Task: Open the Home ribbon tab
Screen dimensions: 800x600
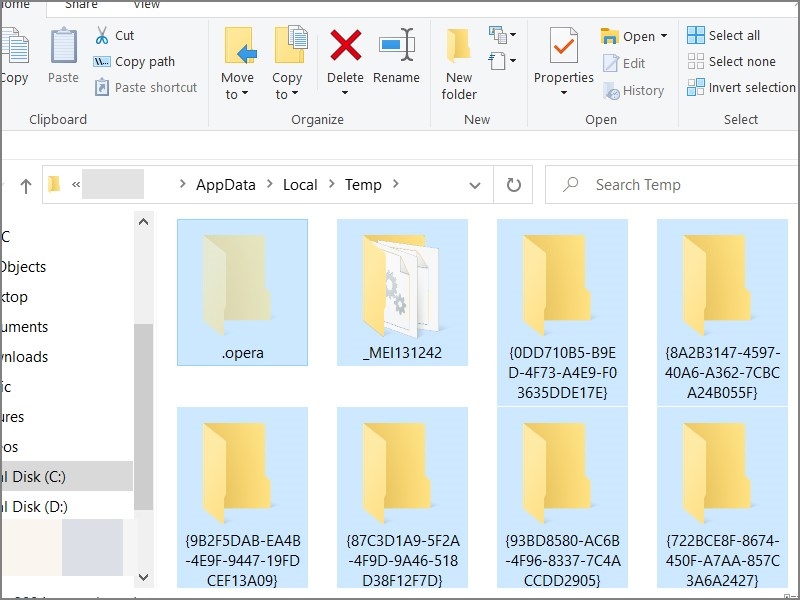Action: click(x=15, y=5)
